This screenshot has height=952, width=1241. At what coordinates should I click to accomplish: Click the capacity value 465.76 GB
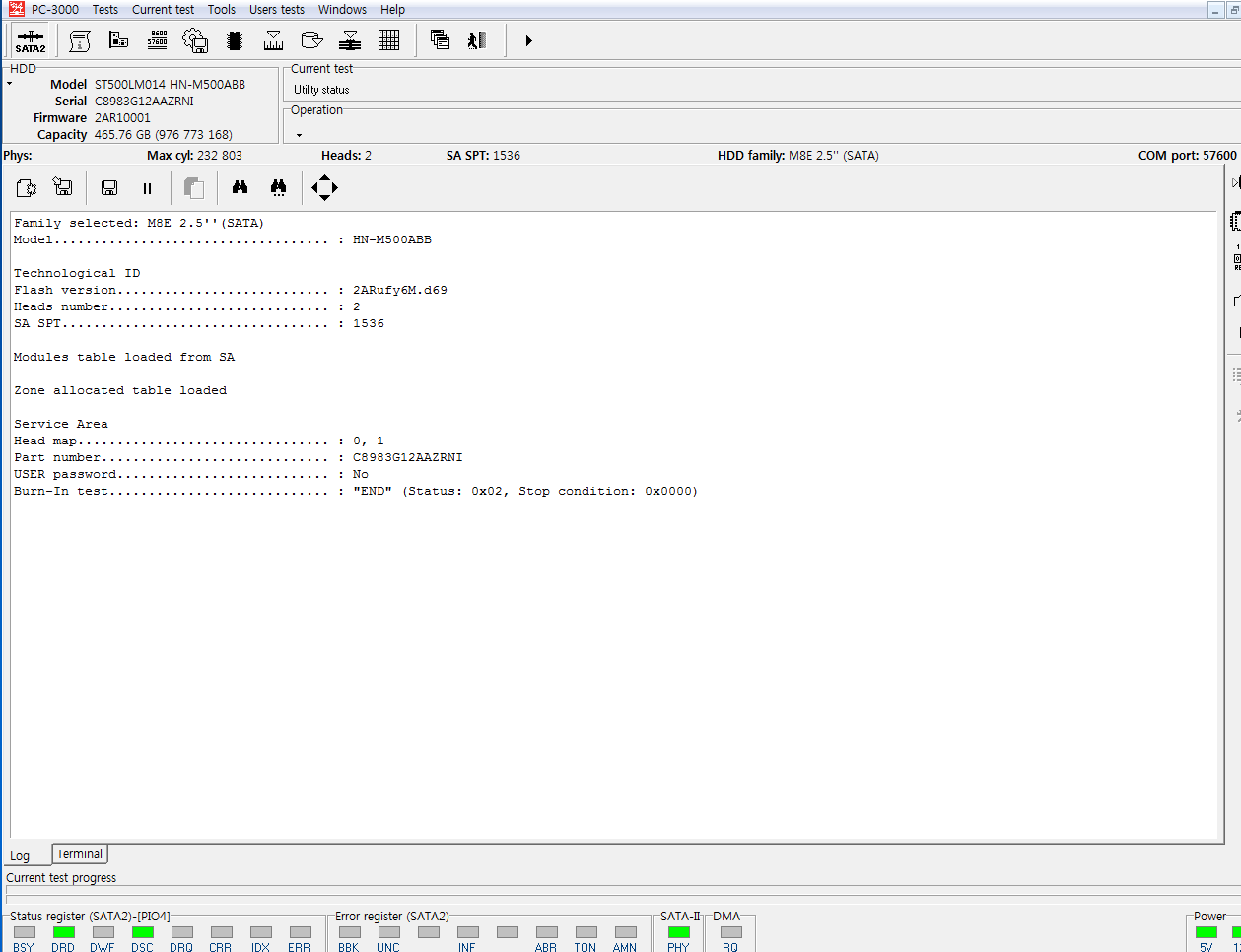click(x=163, y=135)
